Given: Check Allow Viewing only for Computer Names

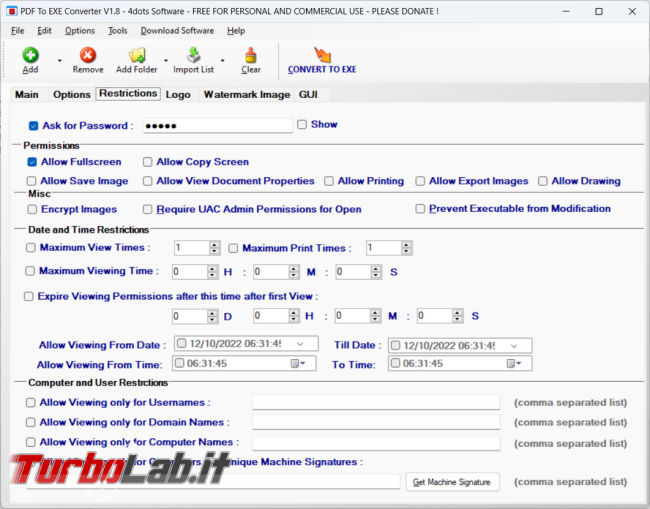Looking at the screenshot, I should pyautogui.click(x=31, y=442).
